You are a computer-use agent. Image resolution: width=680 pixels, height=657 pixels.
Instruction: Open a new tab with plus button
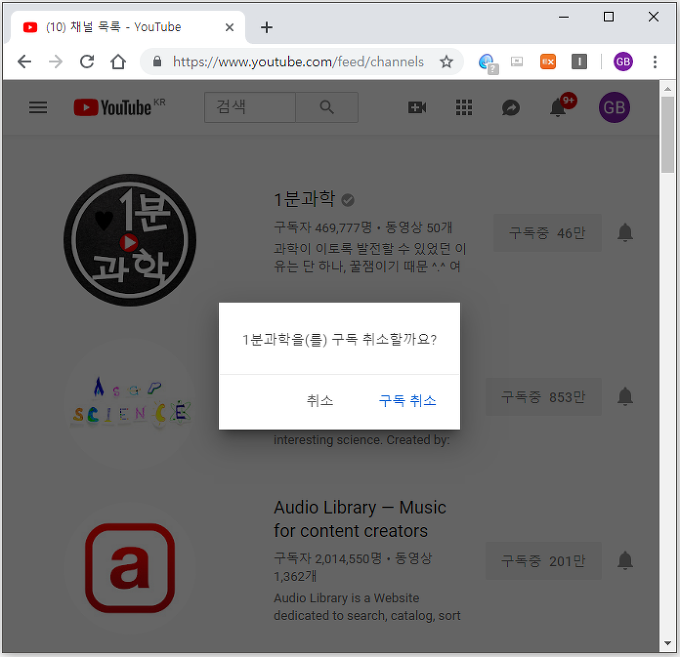tap(267, 27)
